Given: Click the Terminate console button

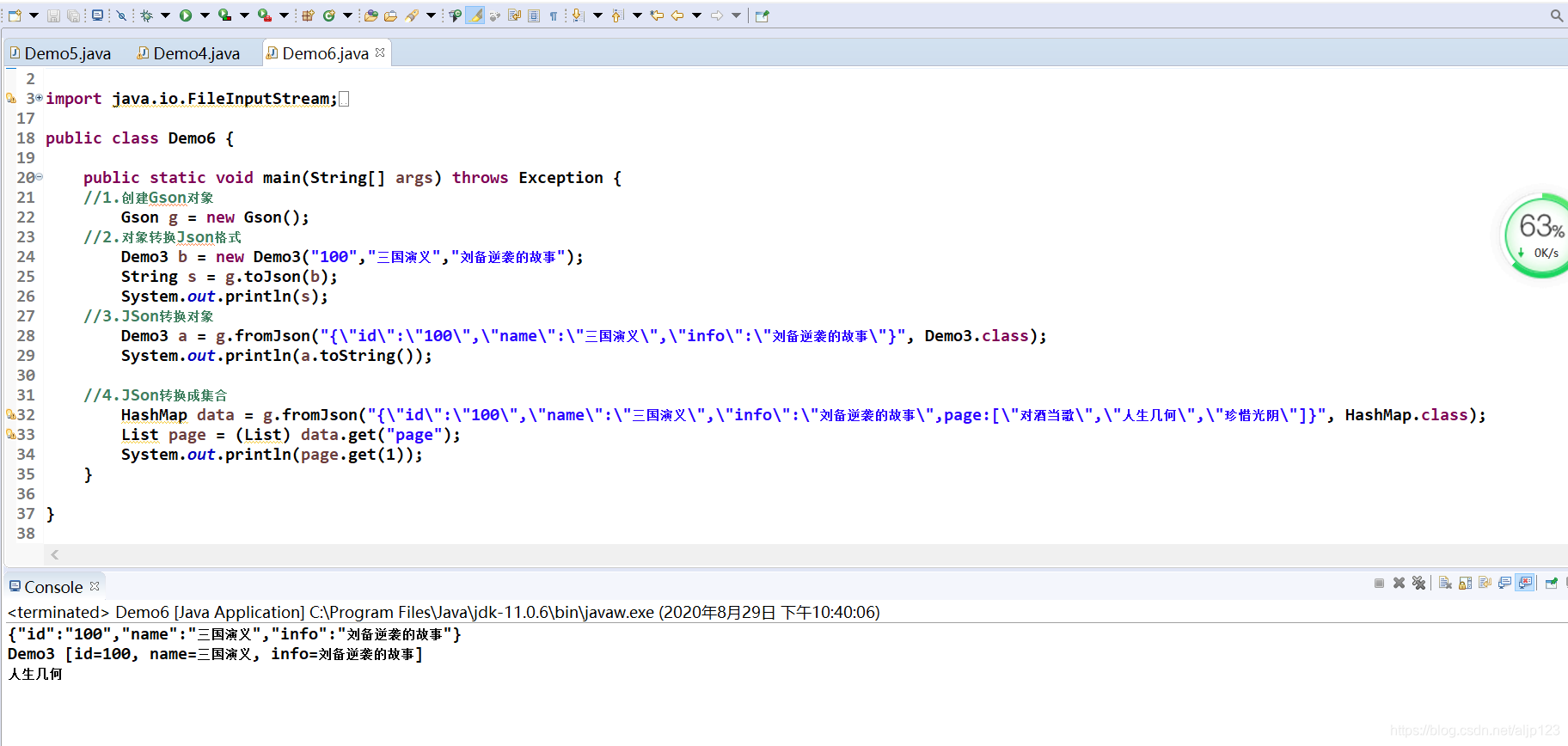Looking at the screenshot, I should [x=1379, y=583].
